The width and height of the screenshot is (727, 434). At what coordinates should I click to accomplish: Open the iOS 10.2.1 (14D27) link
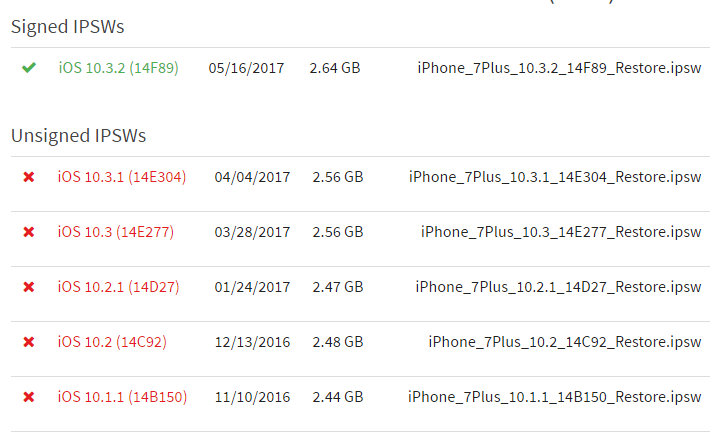[118, 287]
